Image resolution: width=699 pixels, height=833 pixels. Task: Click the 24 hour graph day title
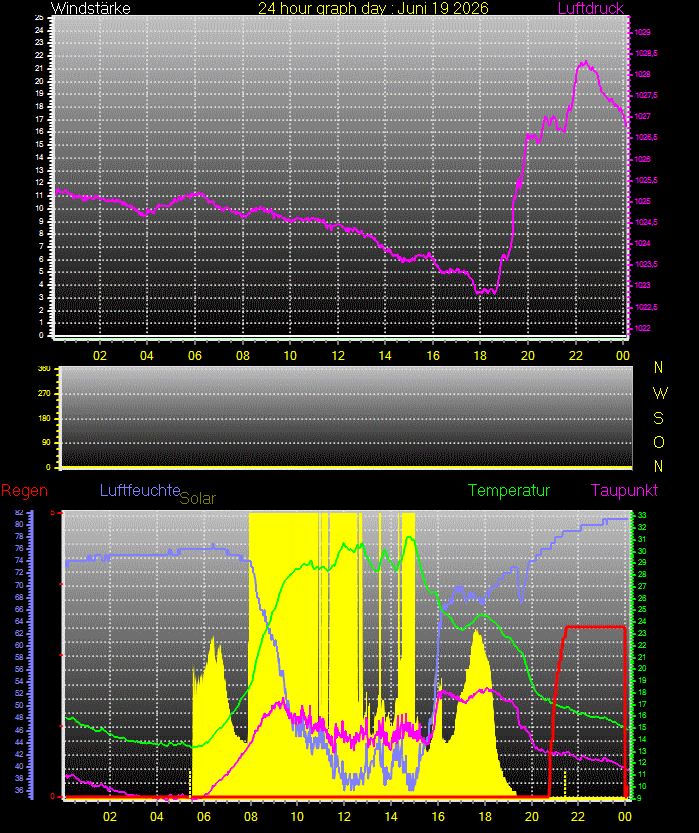(373, 8)
